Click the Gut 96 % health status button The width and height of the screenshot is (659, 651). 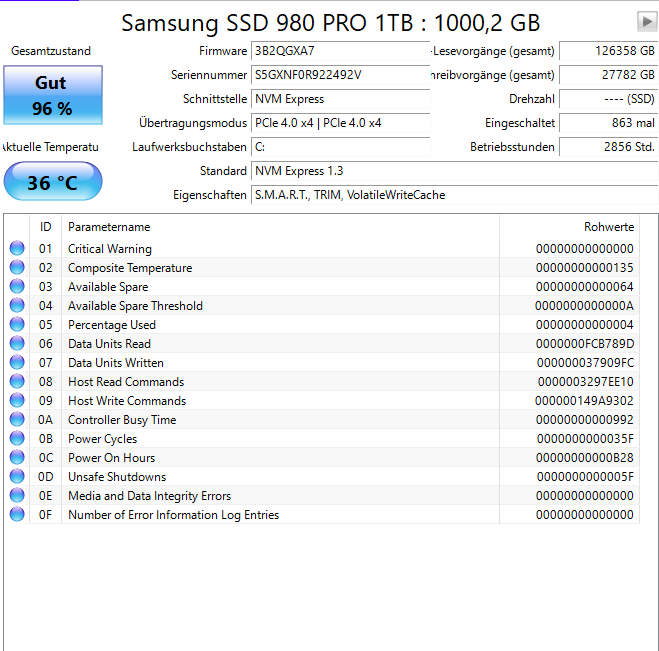pos(53,95)
